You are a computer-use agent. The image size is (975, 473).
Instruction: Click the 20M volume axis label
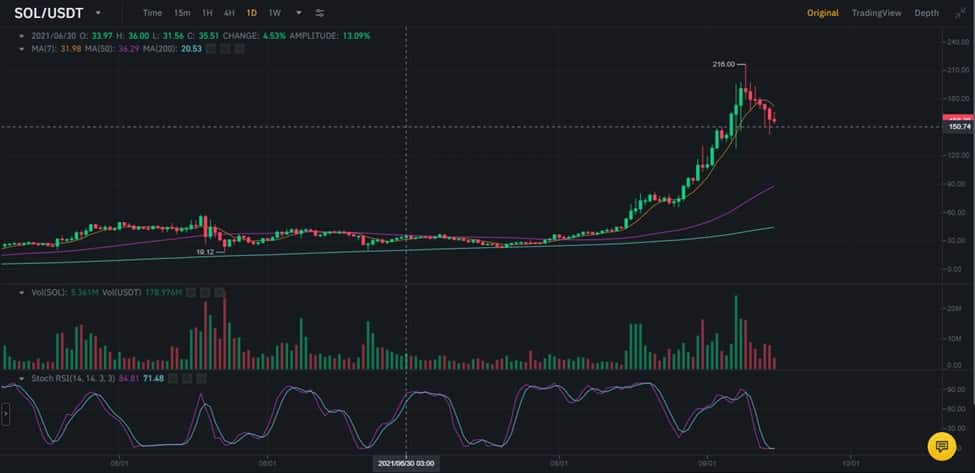point(955,309)
